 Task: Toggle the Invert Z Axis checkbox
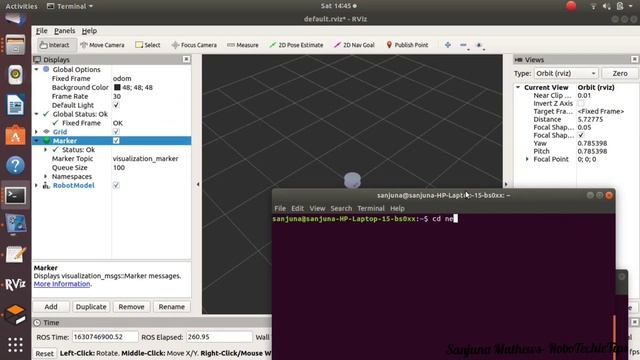point(581,103)
